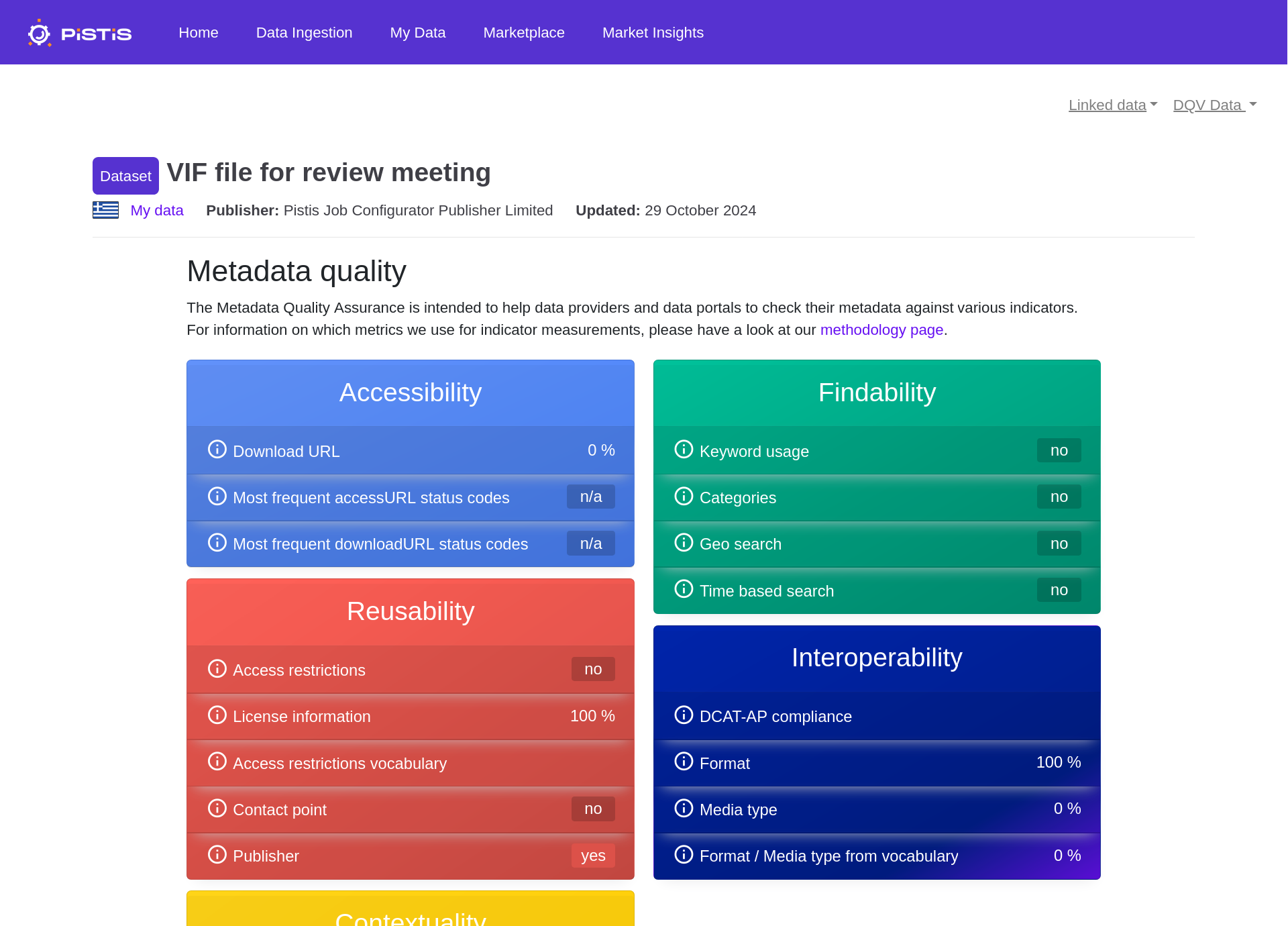The image size is (1288, 926).
Task: Click info icon for Keyword usage
Action: [684, 449]
